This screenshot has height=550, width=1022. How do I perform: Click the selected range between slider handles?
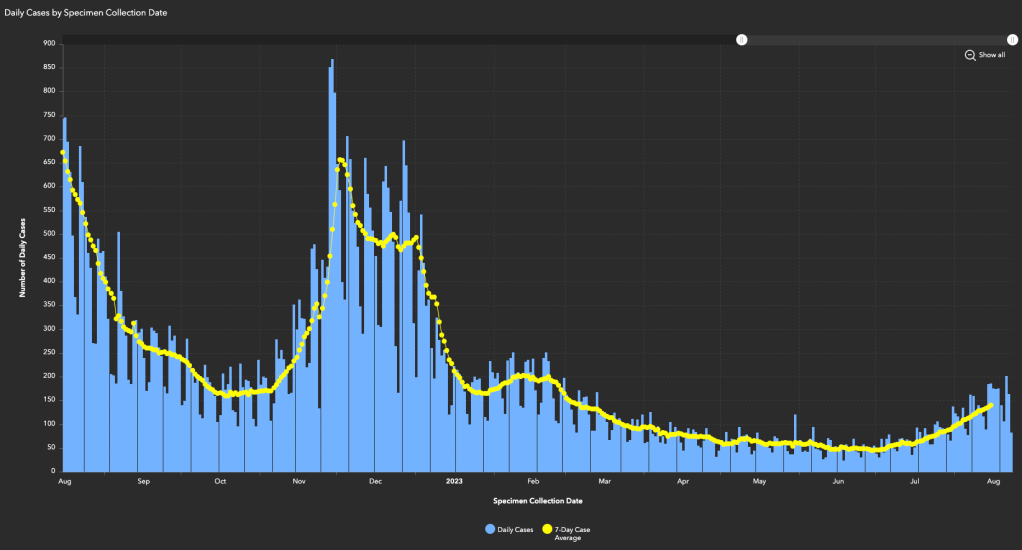point(877,40)
